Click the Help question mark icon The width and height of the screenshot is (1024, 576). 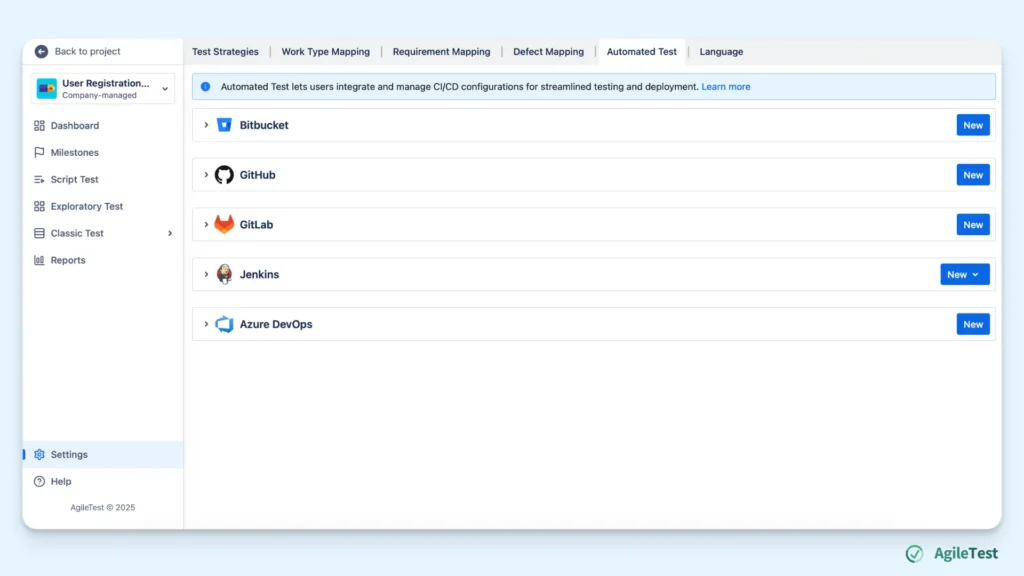[x=39, y=481]
